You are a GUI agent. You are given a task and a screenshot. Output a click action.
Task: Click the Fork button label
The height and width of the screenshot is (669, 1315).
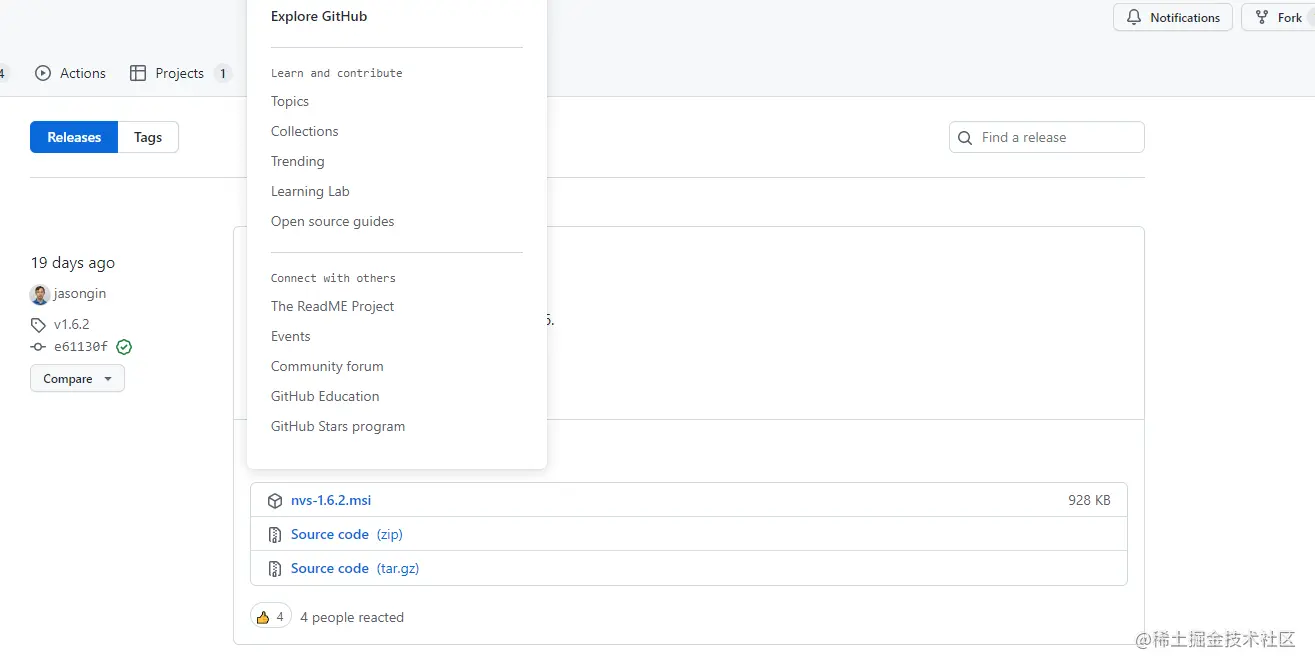point(1290,18)
